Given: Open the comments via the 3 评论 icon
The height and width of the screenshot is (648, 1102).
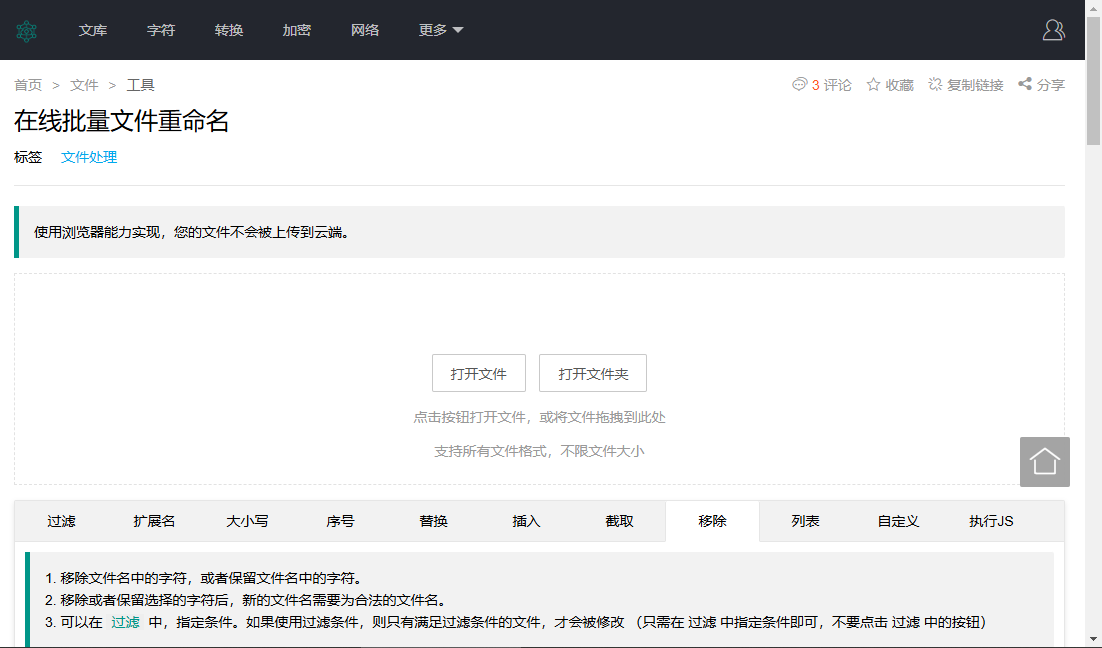Looking at the screenshot, I should (x=821, y=85).
